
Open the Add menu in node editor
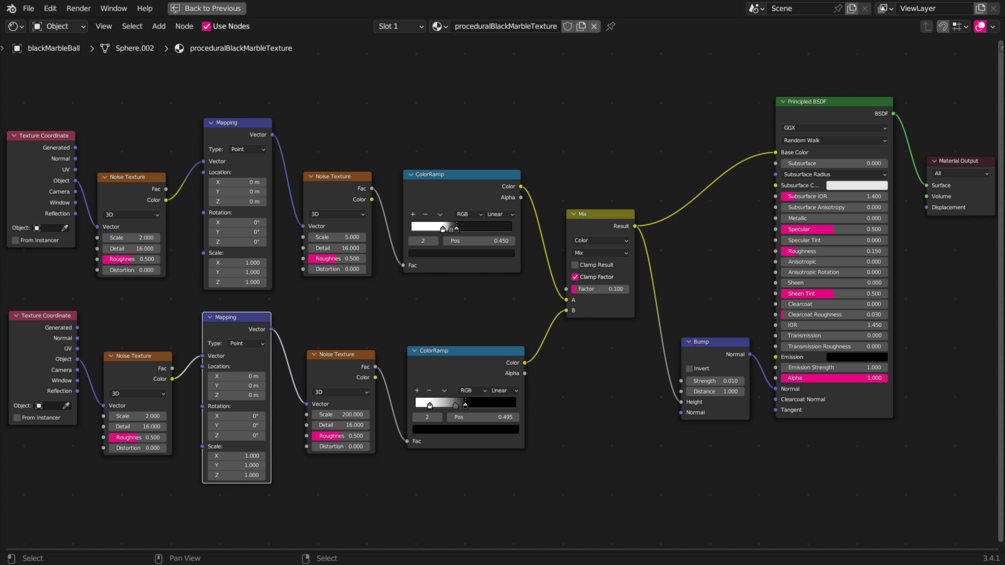point(158,26)
